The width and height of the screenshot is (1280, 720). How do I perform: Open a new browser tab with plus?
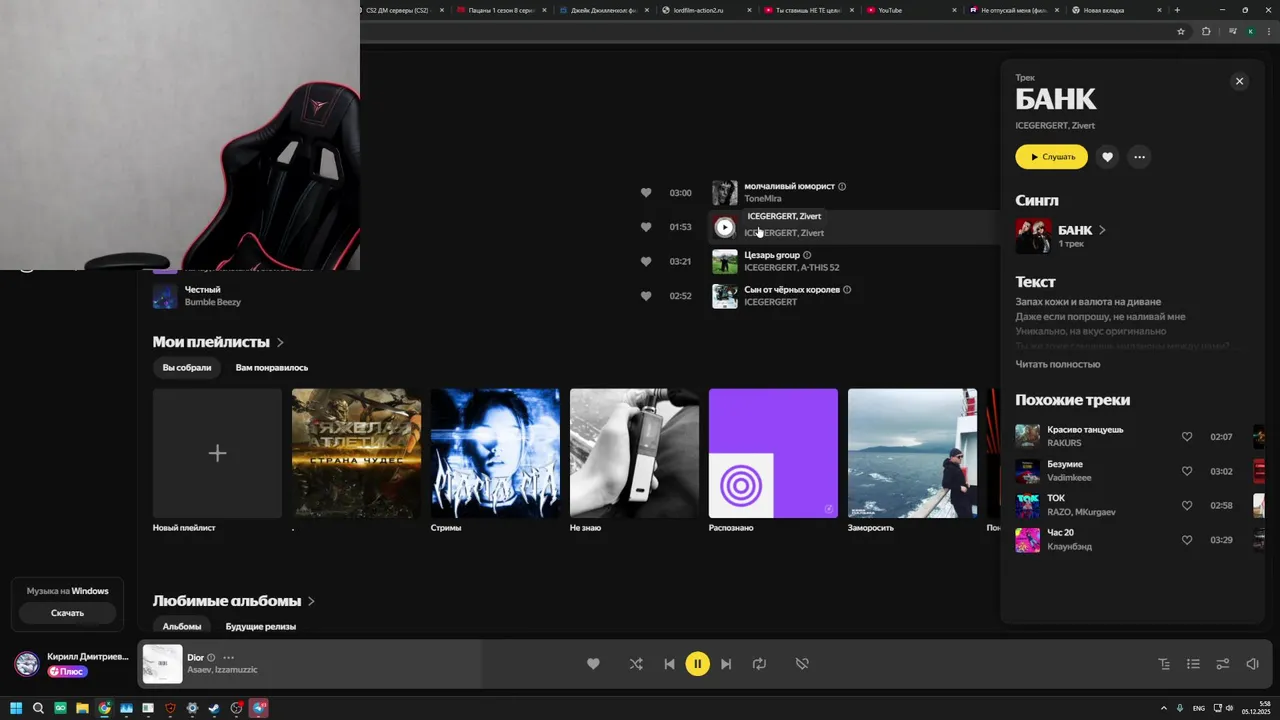1177,10
